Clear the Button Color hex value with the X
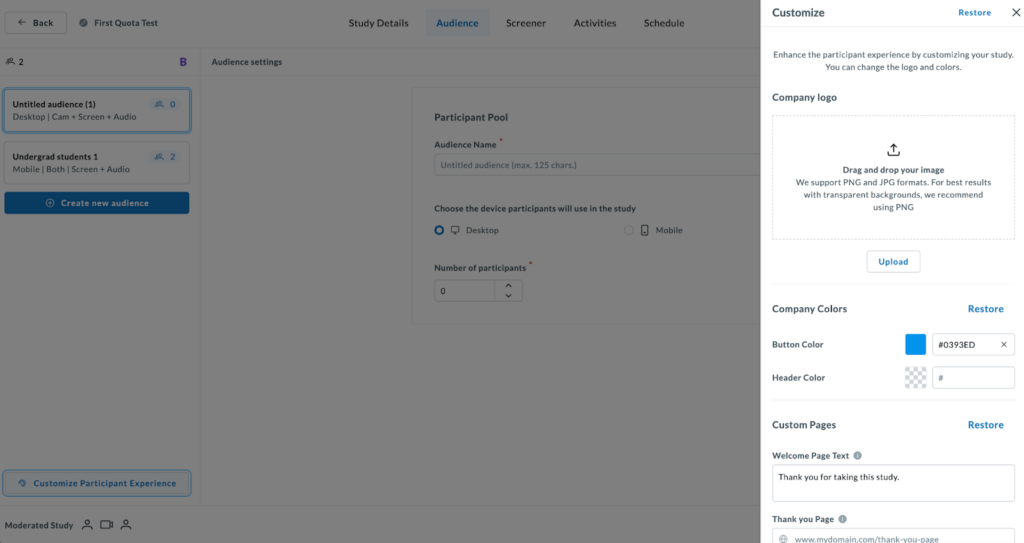This screenshot has height=543, width=1024. click(x=1004, y=345)
